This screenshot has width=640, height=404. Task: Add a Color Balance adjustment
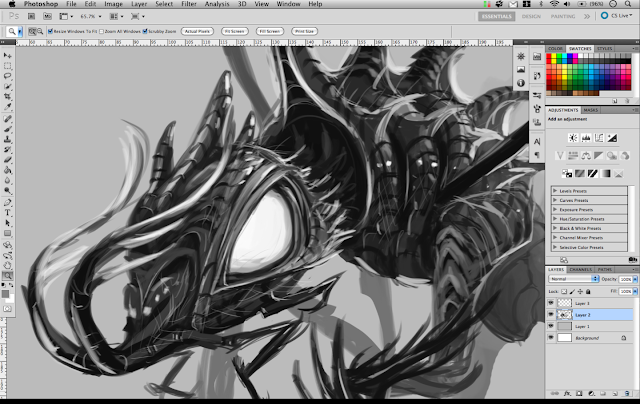click(x=586, y=155)
